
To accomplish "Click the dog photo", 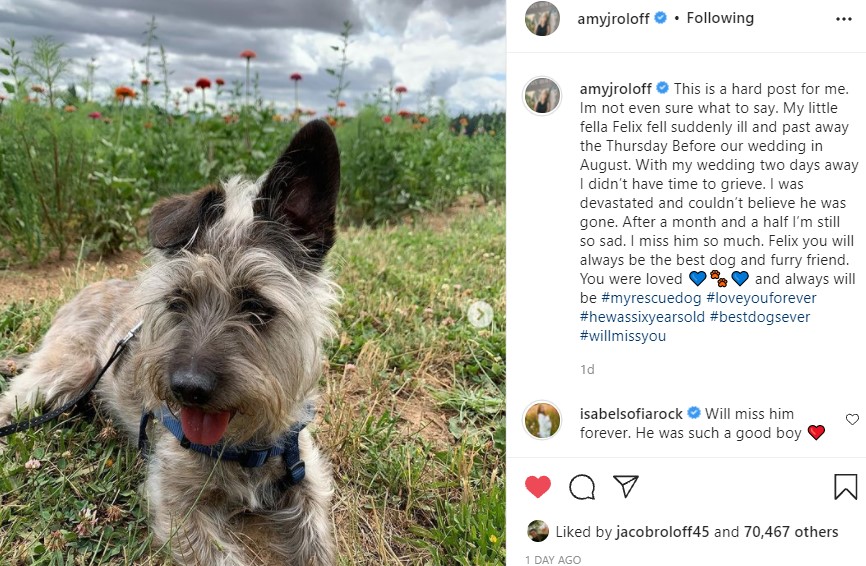I will 253,283.
